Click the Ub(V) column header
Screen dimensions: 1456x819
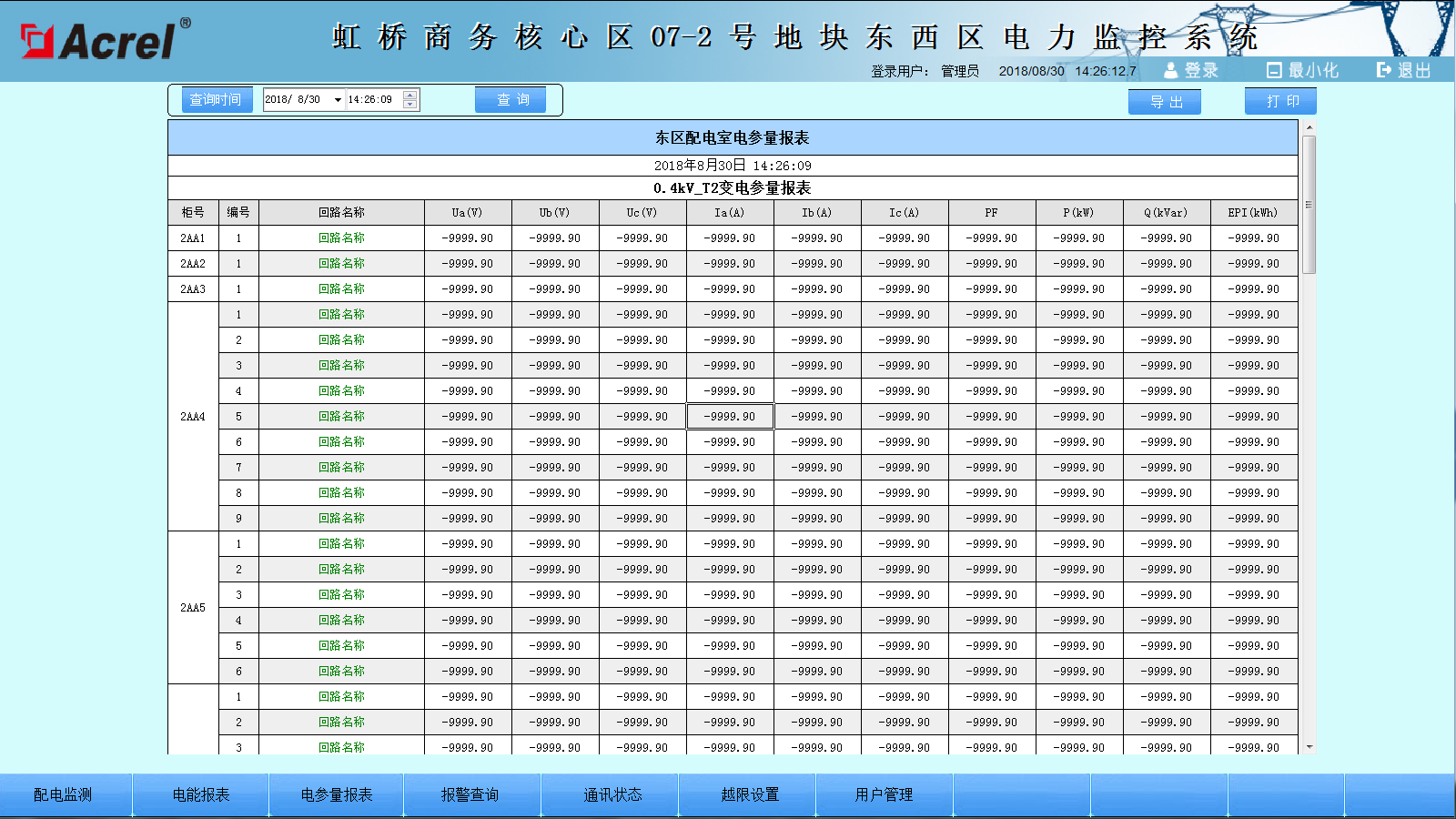[x=555, y=213]
